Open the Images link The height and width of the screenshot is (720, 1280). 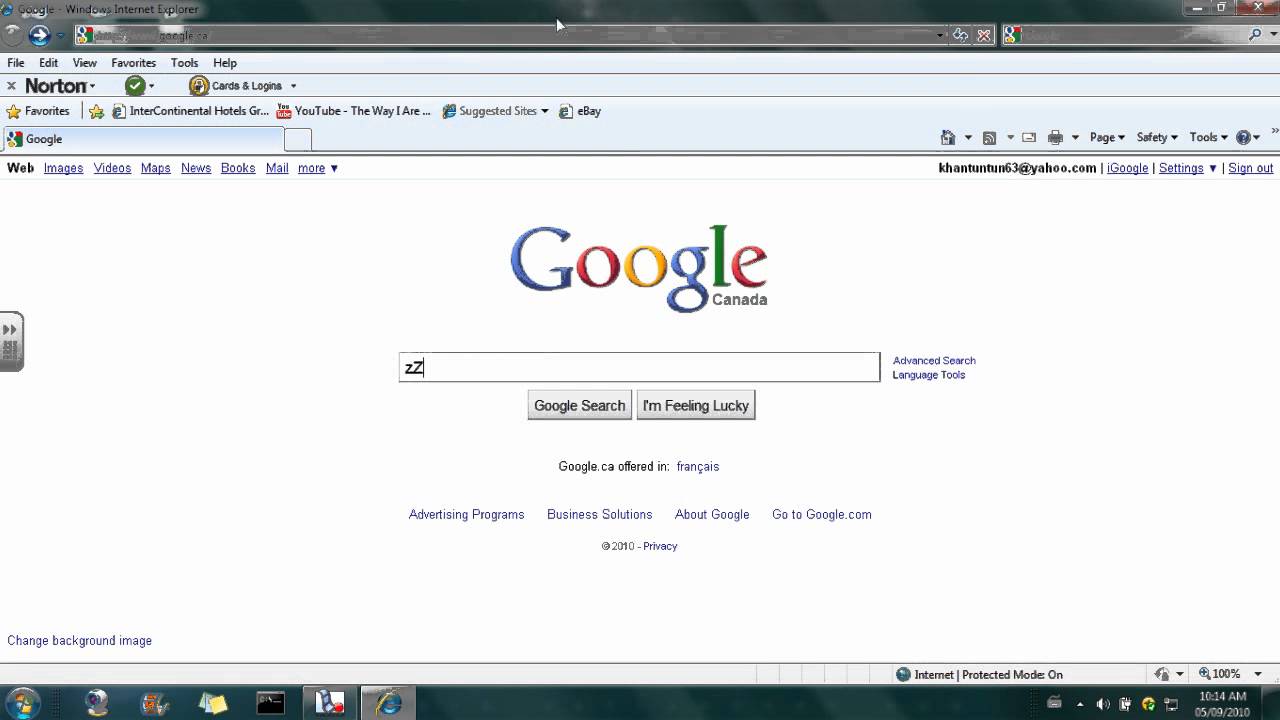coord(63,168)
